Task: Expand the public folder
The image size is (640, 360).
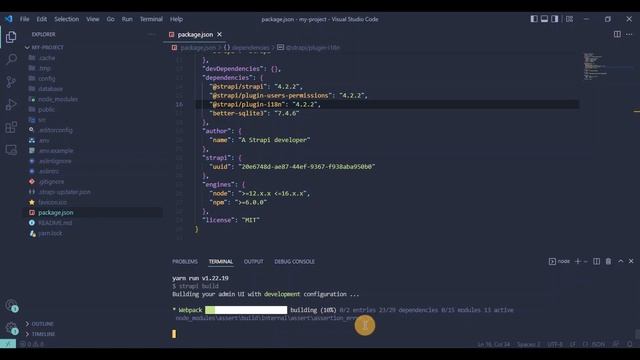Action: point(46,109)
